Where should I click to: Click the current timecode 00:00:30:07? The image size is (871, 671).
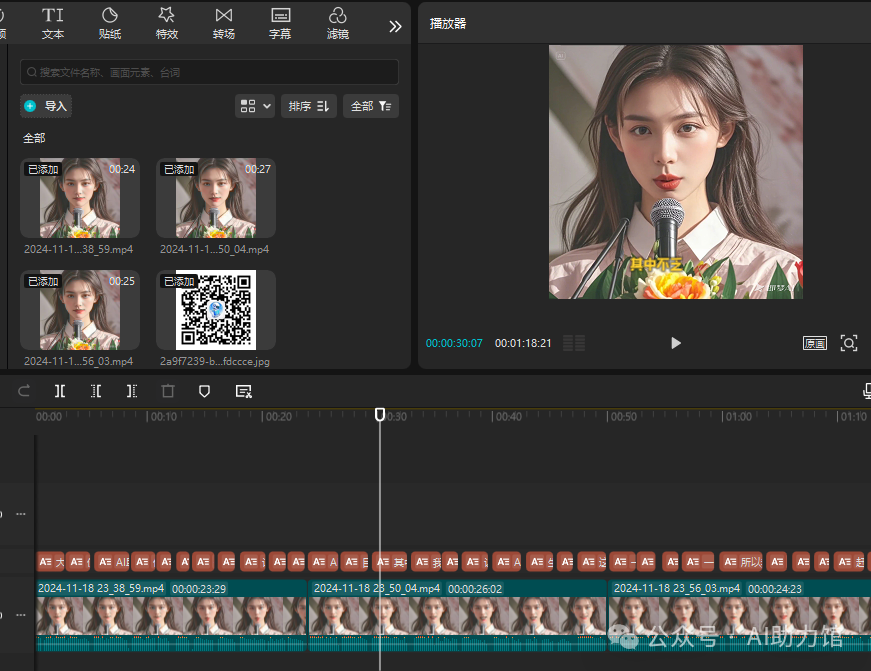coord(454,343)
